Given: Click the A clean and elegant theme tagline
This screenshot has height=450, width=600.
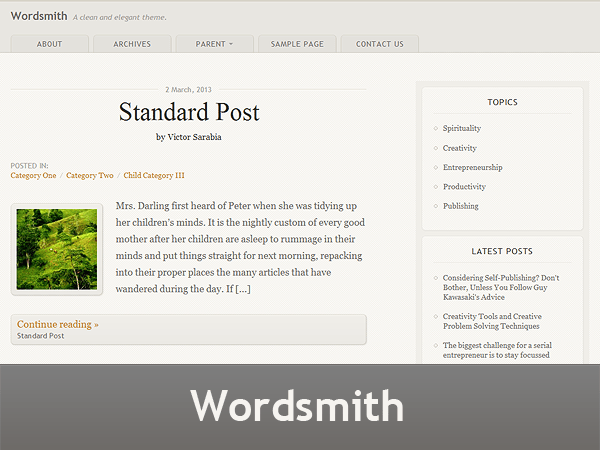Looking at the screenshot, I should [x=120, y=17].
